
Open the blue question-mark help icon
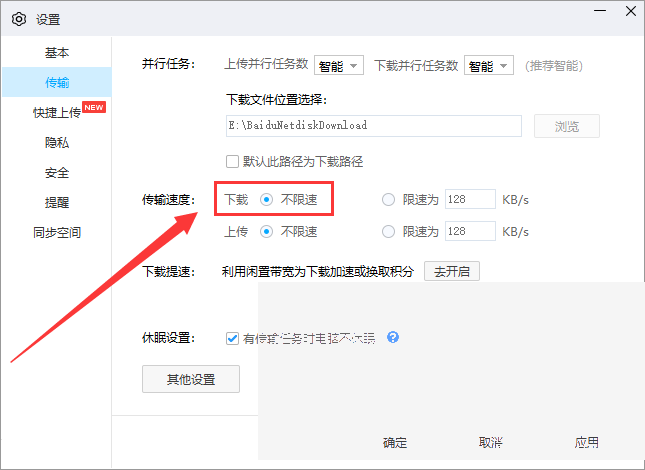coord(393,338)
